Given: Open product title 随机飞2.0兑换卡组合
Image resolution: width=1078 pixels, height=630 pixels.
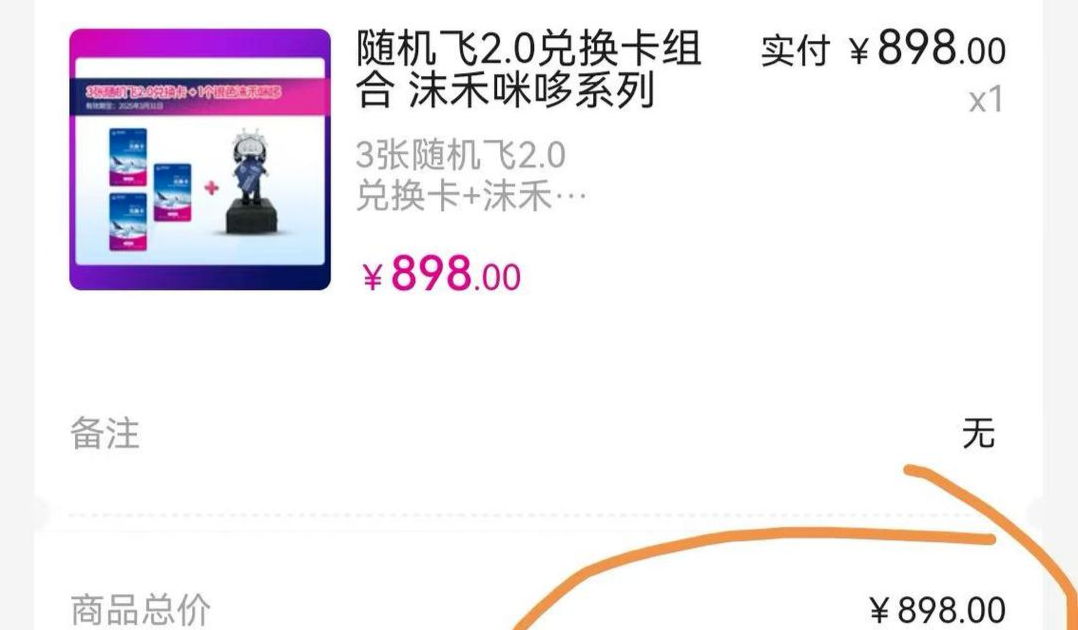Looking at the screenshot, I should pos(528,69).
